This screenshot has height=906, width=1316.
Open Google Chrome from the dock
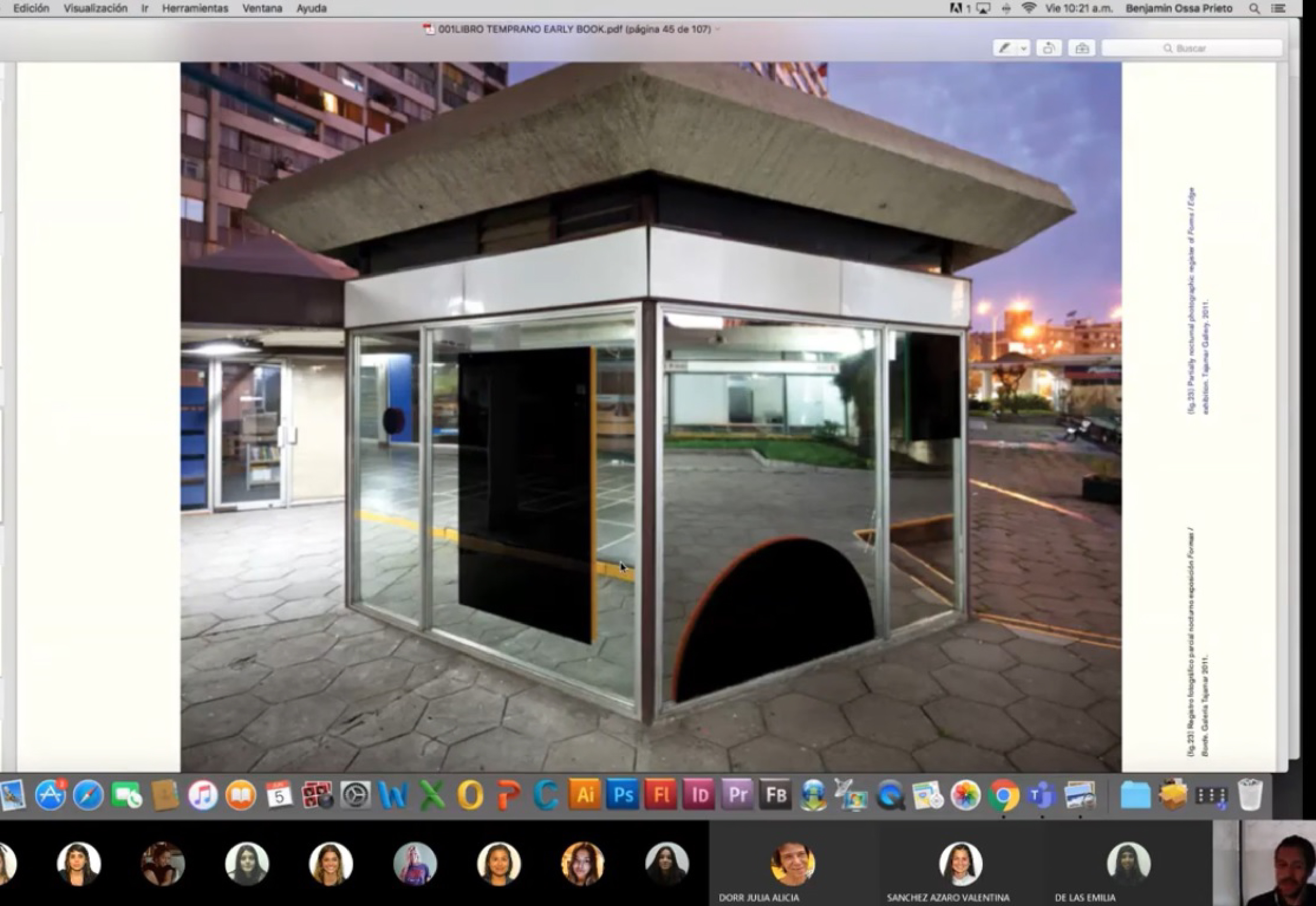[x=1003, y=796]
